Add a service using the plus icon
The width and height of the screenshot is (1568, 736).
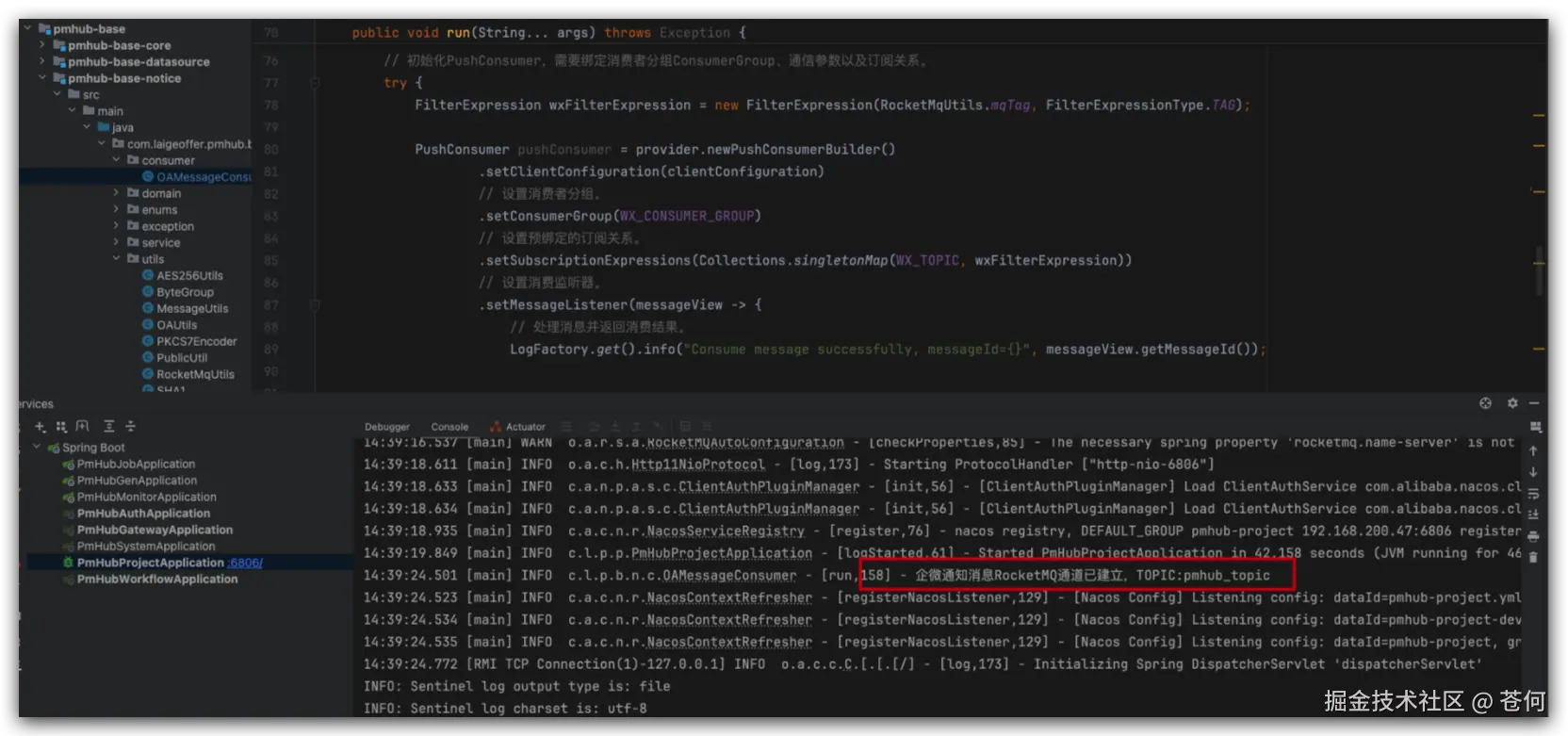(x=40, y=427)
